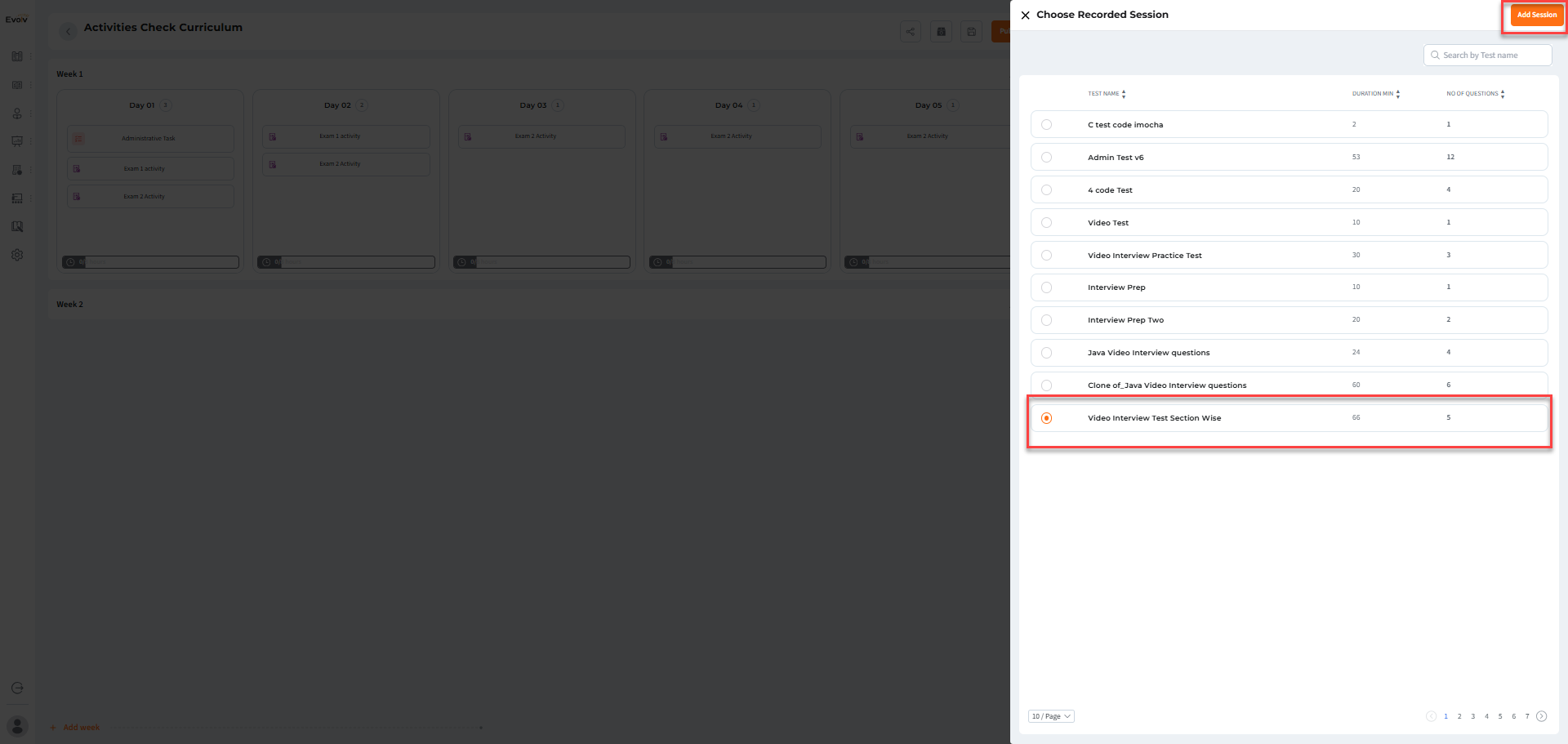Screen dimensions: 1568x744
Task: Go to the previous page arrow
Action: click(1431, 716)
